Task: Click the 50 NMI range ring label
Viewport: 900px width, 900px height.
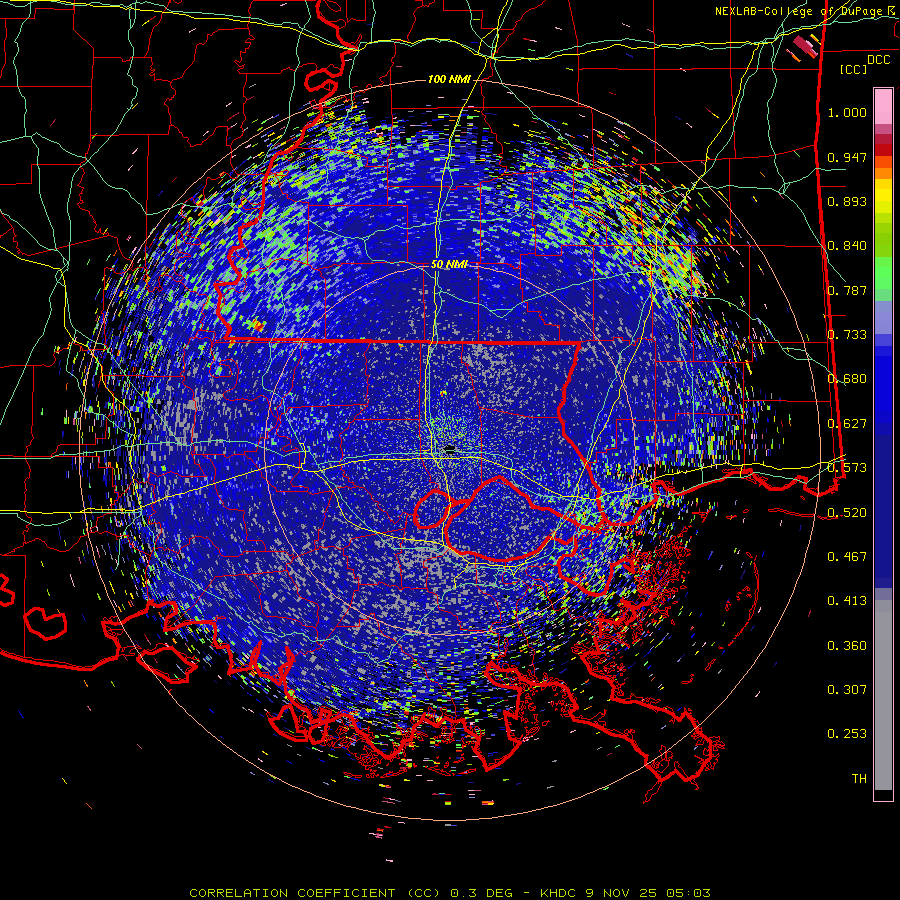Action: (x=449, y=265)
